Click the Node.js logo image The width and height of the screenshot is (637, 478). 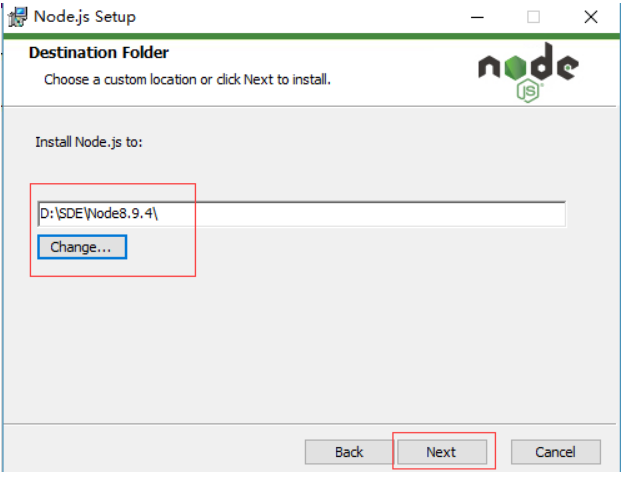528,72
